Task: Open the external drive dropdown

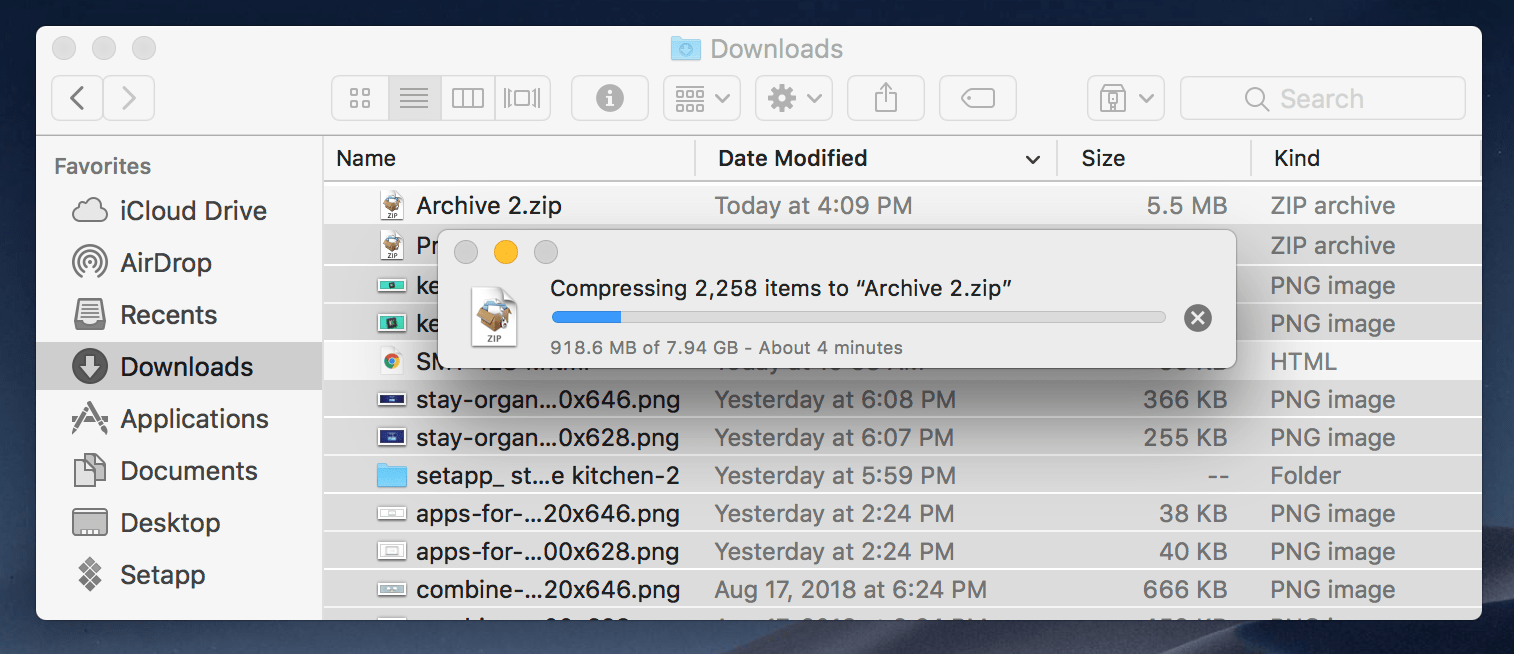Action: (x=1125, y=97)
